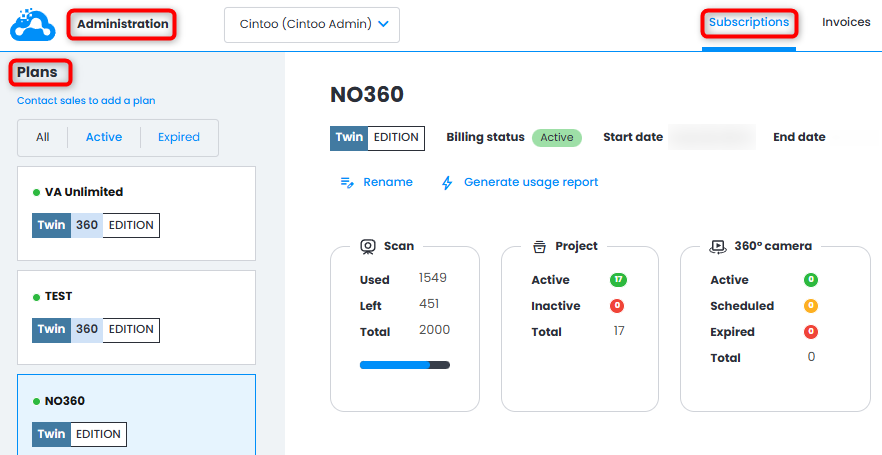882x455 pixels.
Task: Open the Subscriptions tab
Action: coord(749,22)
